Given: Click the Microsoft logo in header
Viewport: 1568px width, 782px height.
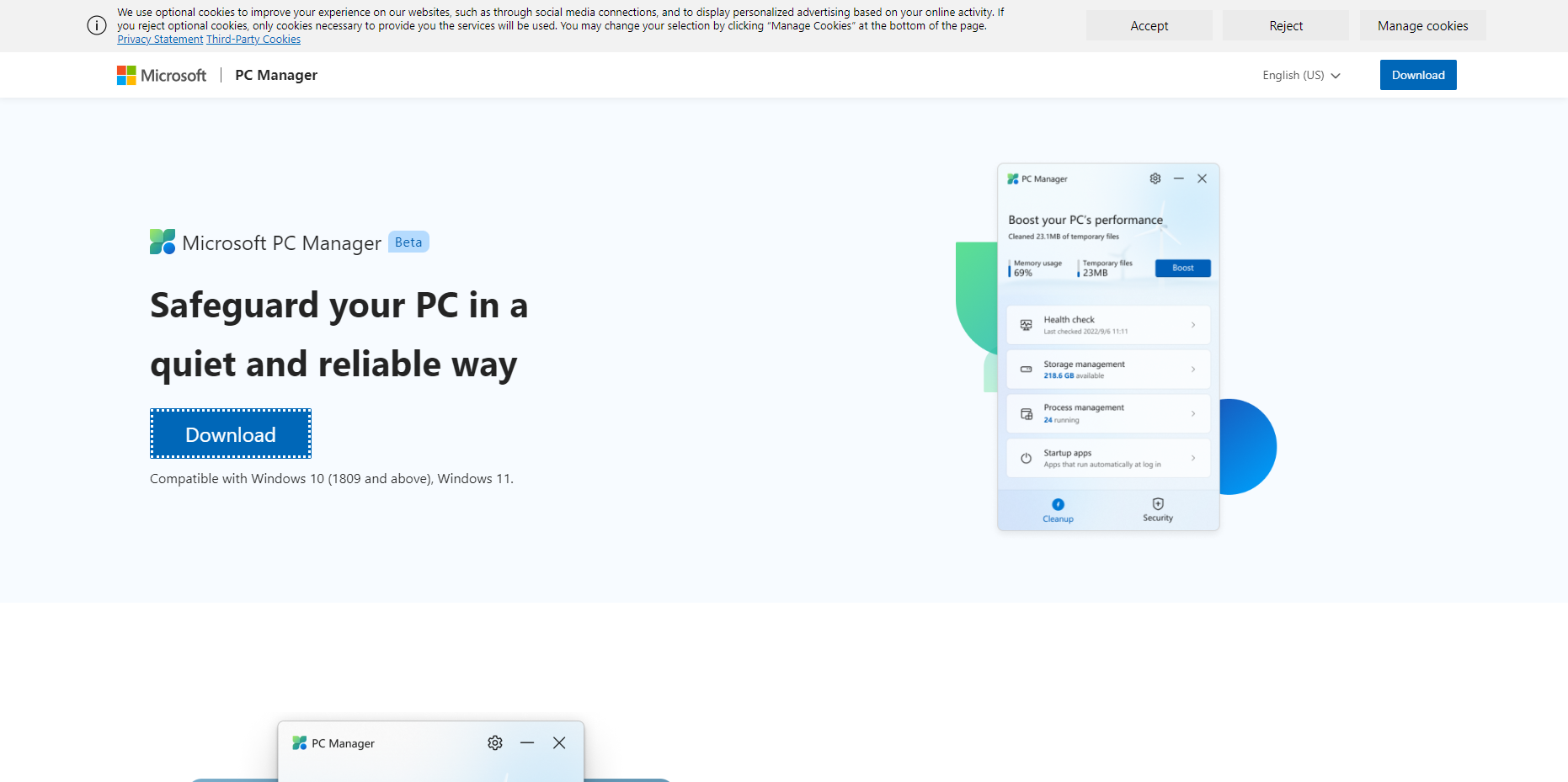Looking at the screenshot, I should pyautogui.click(x=161, y=76).
